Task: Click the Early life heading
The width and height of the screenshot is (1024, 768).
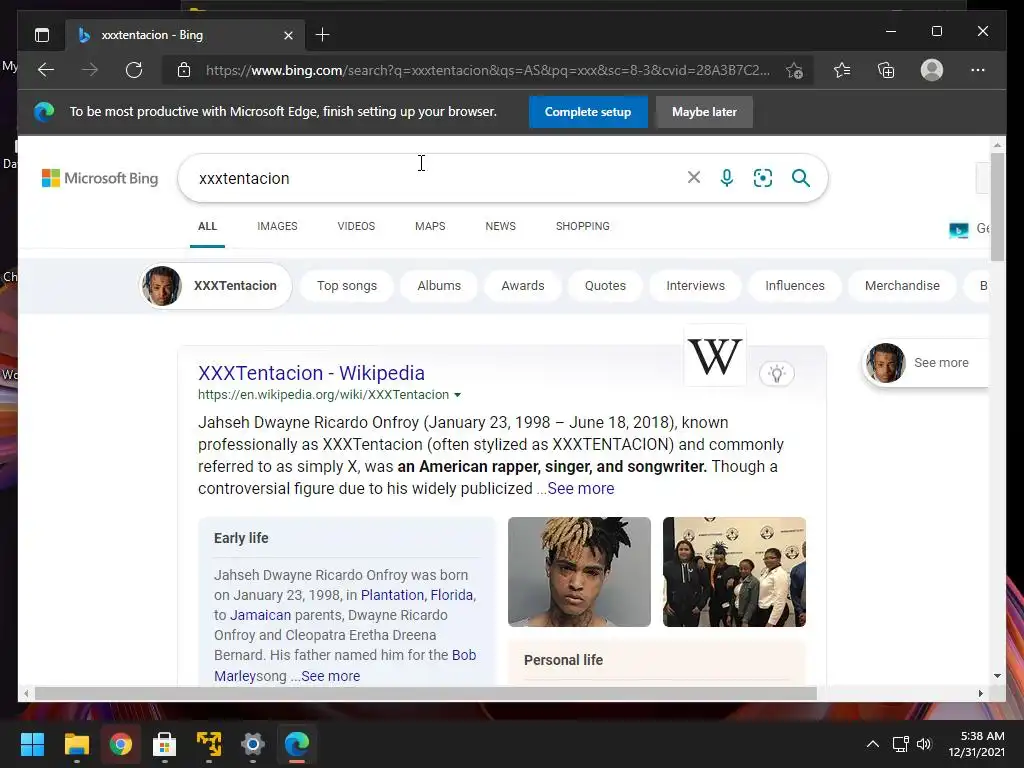Action: [x=241, y=538]
